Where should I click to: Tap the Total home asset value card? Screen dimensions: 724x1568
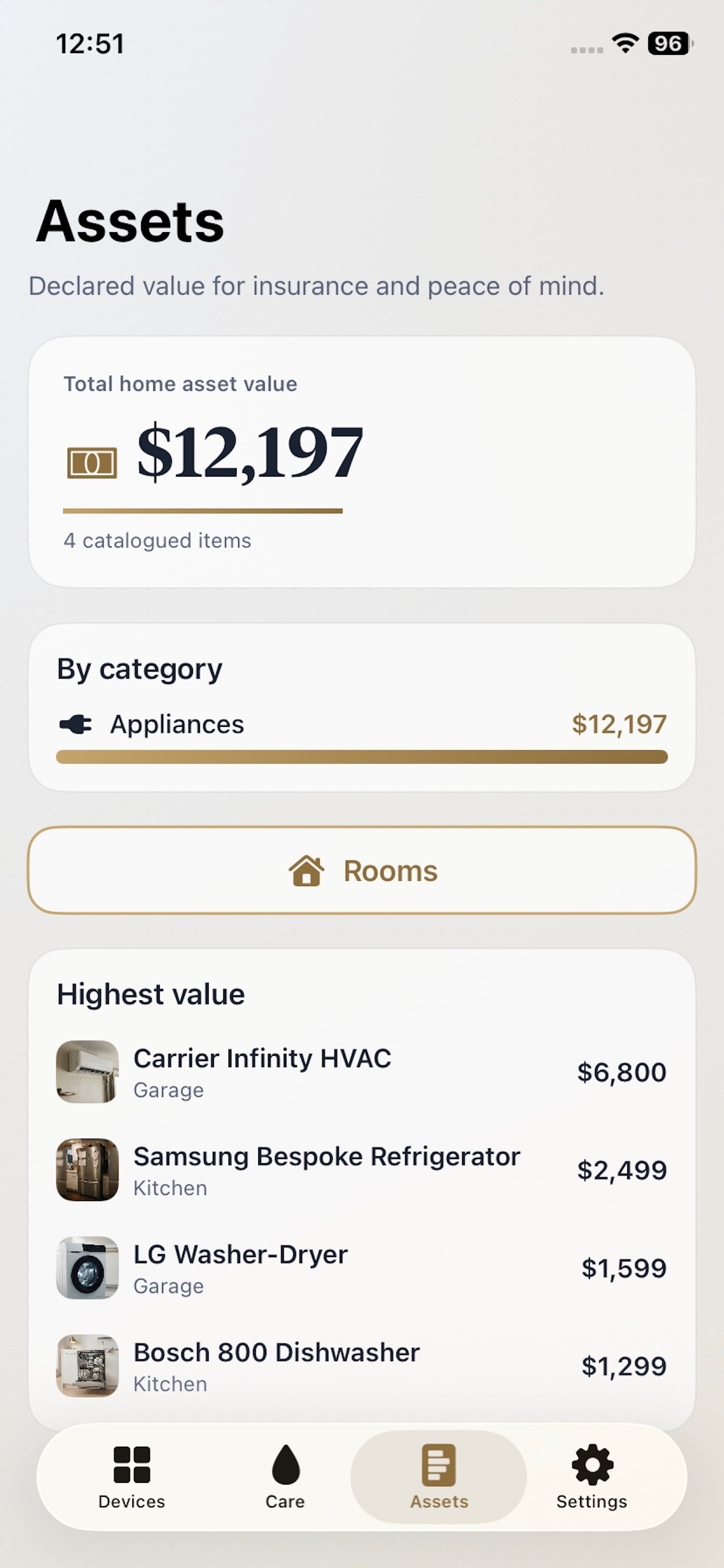click(x=362, y=462)
